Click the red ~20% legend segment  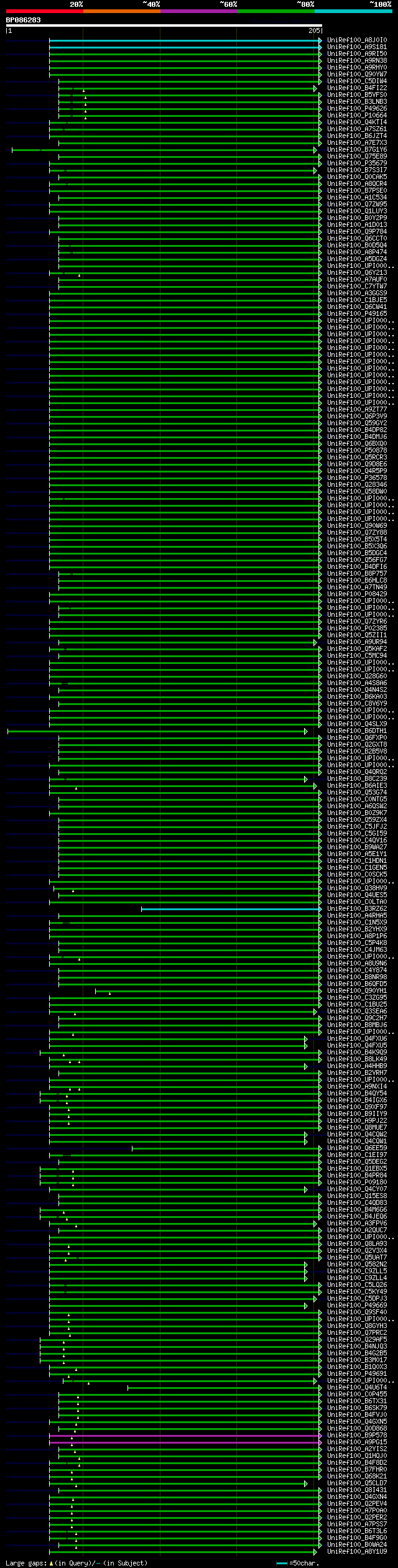coord(45,11)
